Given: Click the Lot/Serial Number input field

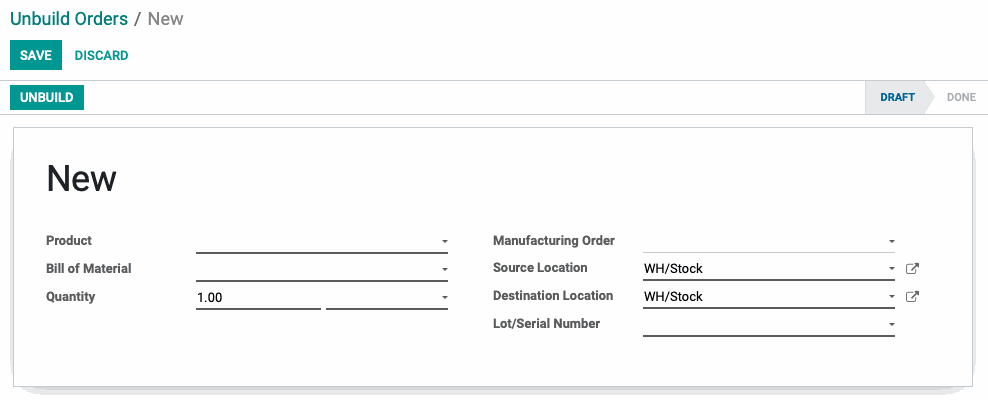Looking at the screenshot, I should [764, 324].
